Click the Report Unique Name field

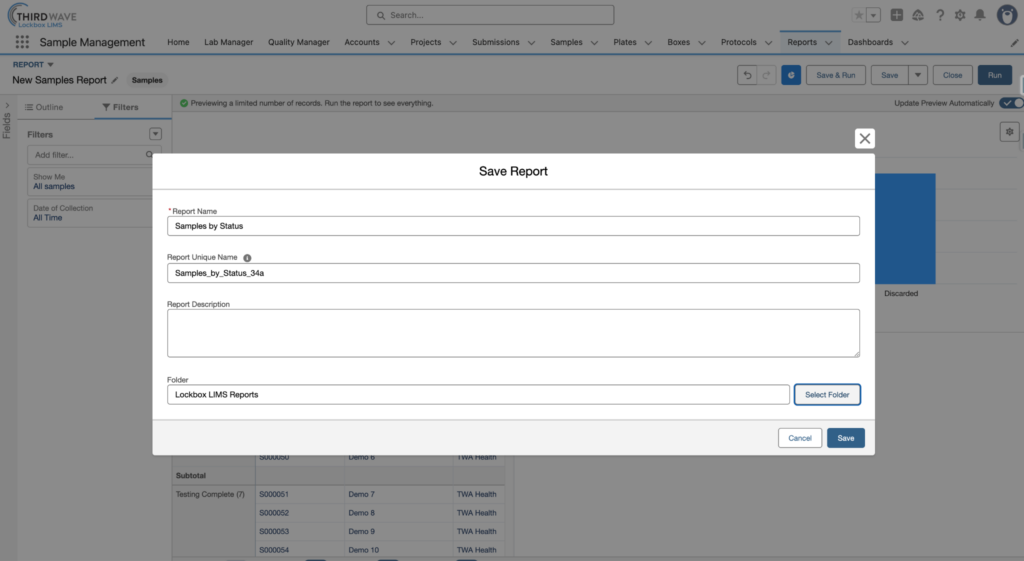513,273
